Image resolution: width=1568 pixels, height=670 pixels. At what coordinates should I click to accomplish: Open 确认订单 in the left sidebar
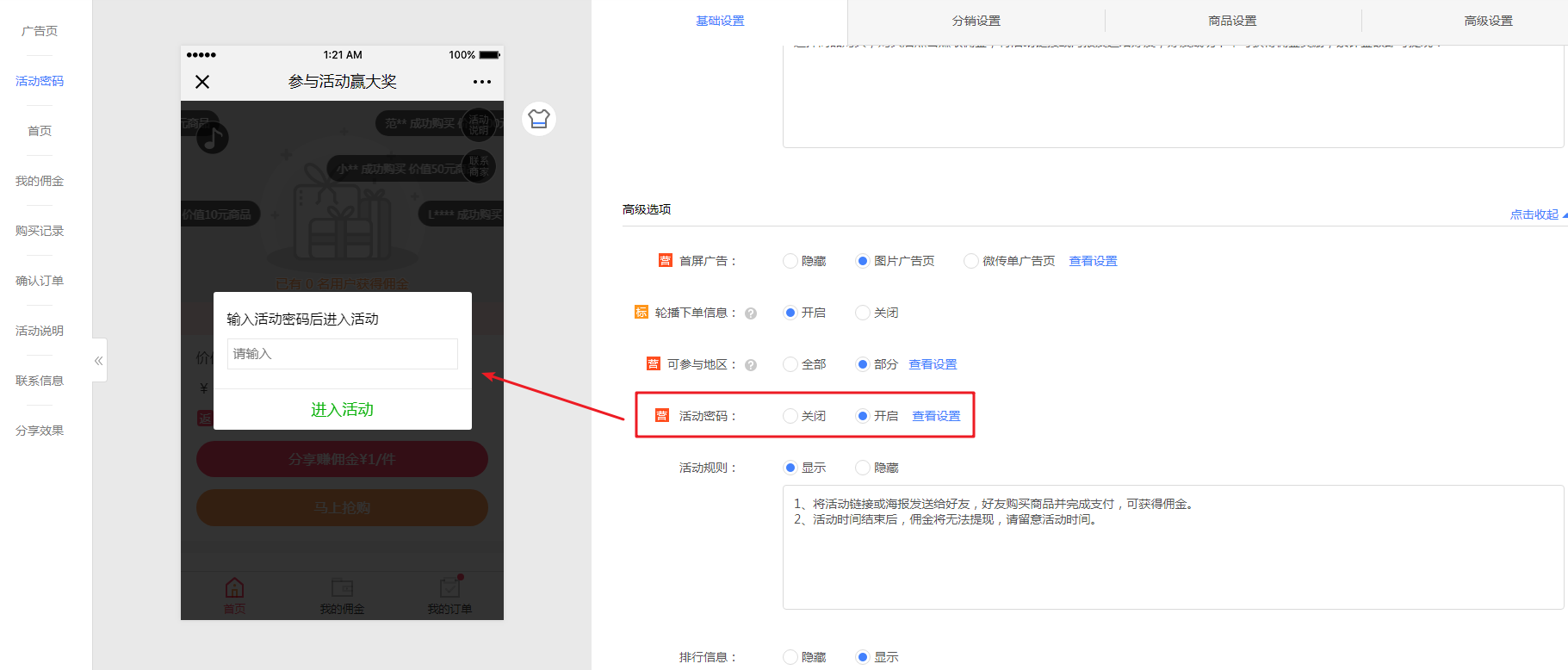tap(40, 281)
